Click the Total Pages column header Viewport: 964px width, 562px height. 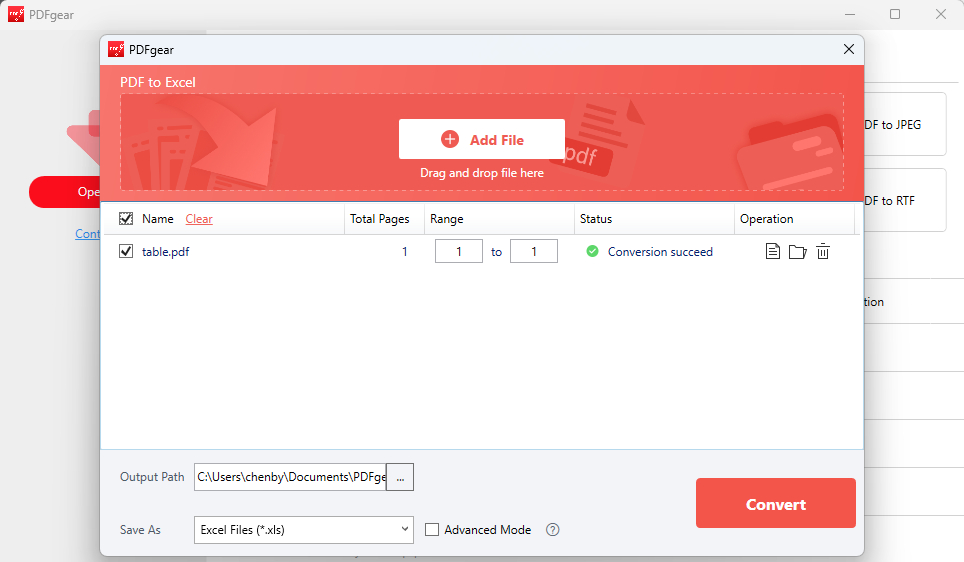[379, 219]
